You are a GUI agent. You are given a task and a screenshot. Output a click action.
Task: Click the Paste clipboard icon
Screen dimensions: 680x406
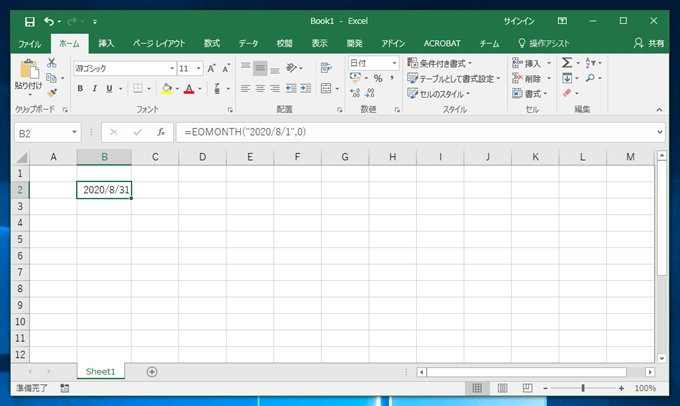29,69
